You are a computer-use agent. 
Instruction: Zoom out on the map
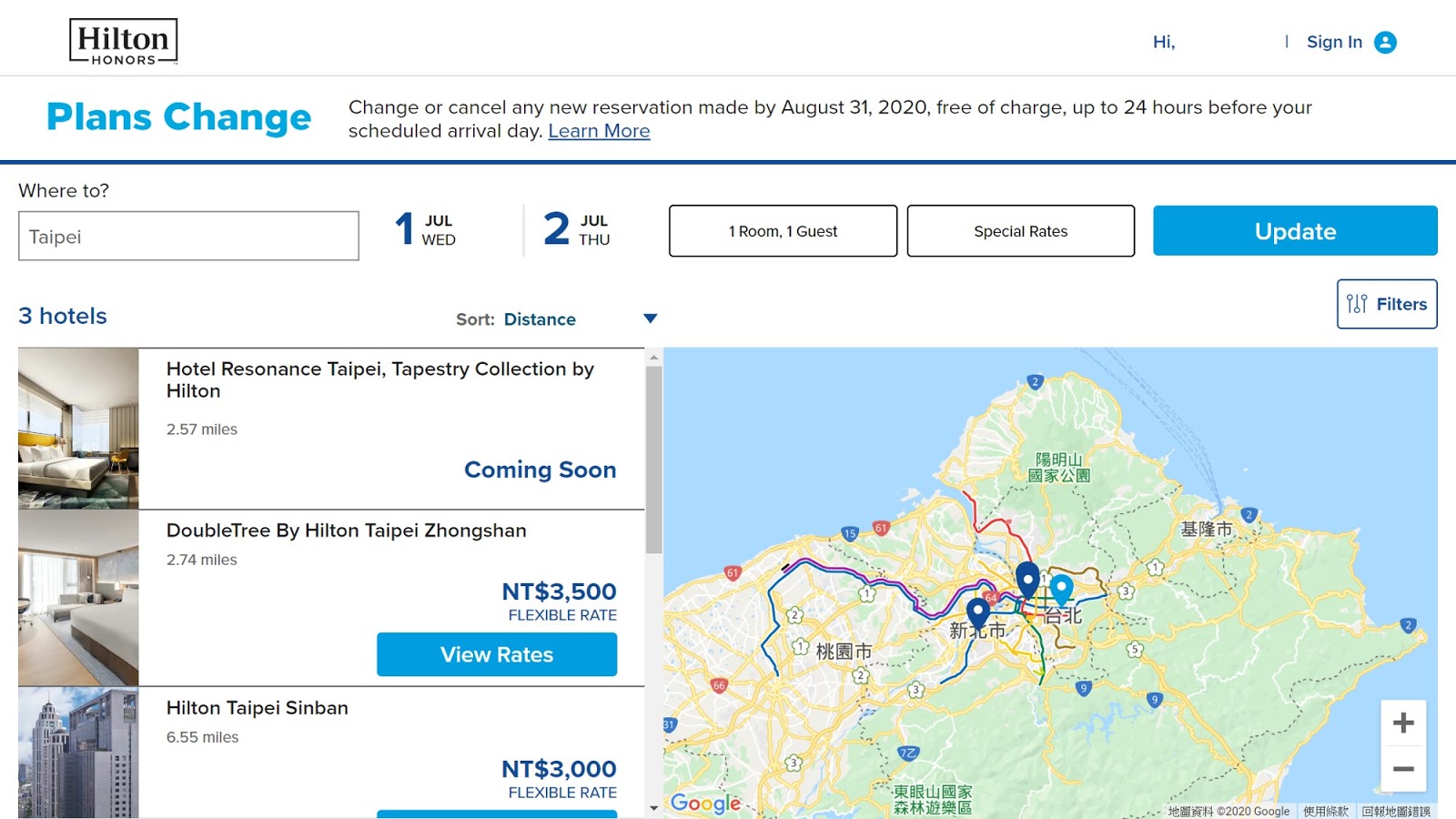tap(1402, 769)
